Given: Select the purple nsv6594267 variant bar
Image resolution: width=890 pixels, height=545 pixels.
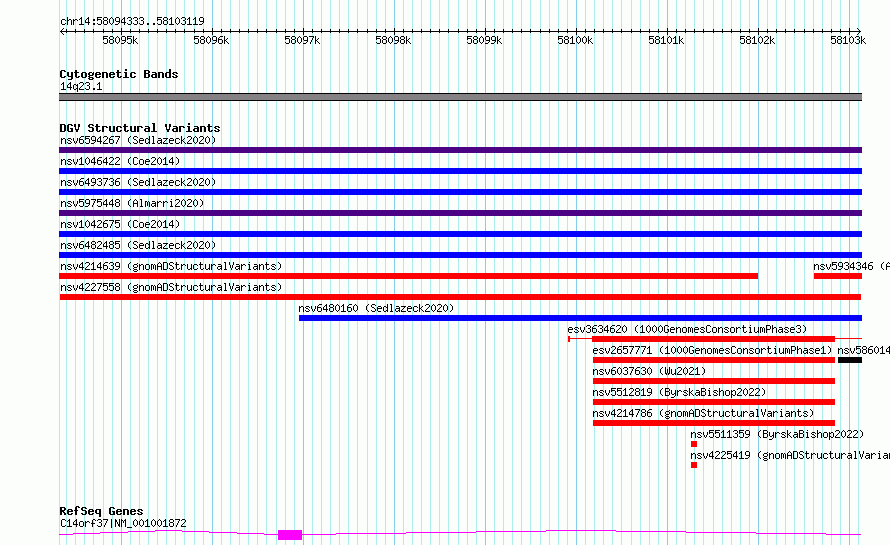Looking at the screenshot, I should 460,150.
